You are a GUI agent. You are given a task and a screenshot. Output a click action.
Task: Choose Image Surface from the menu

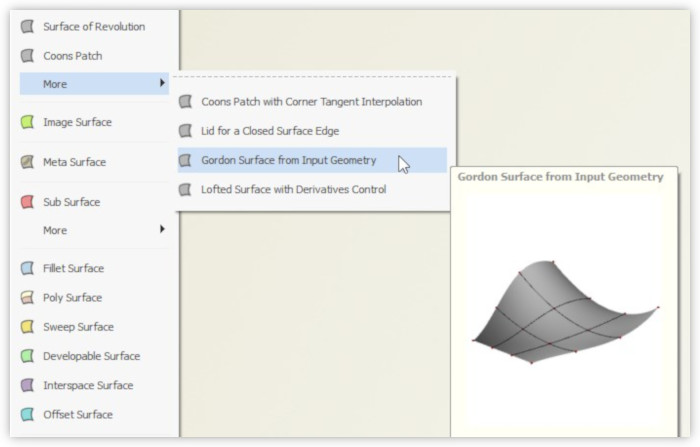click(x=94, y=122)
